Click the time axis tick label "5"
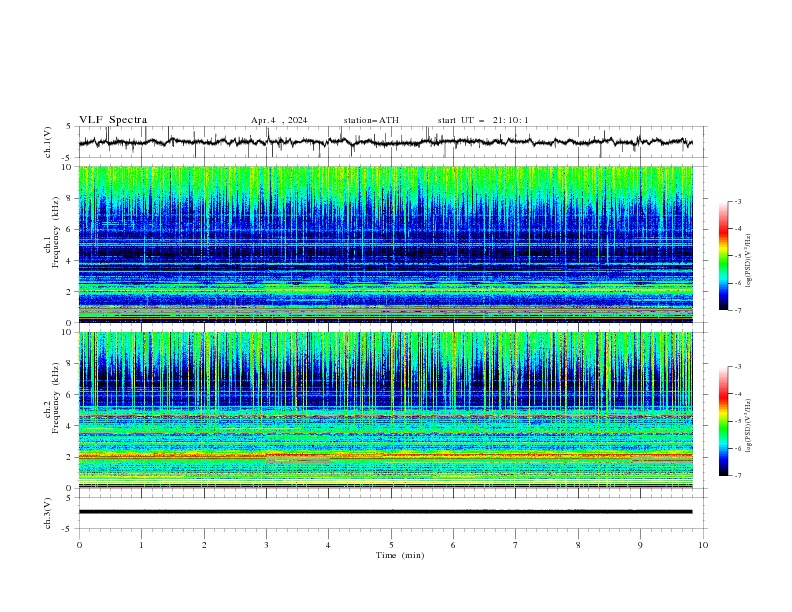The image size is (792, 612). (x=391, y=545)
